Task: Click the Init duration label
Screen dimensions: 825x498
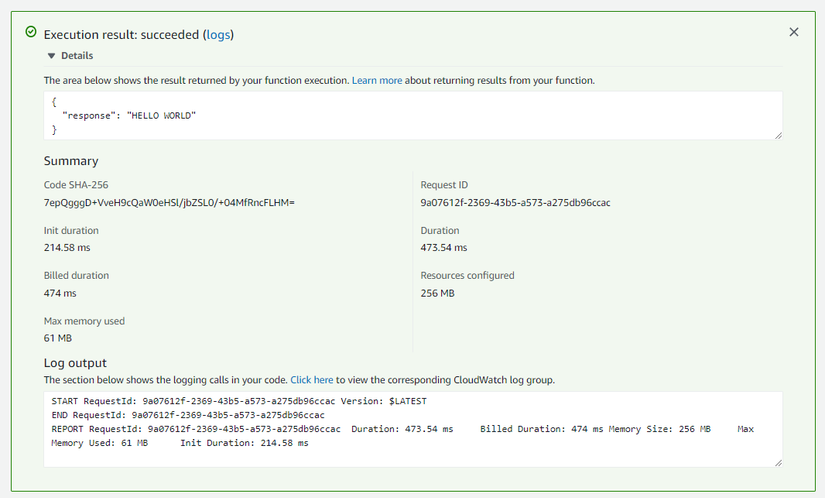Action: [71, 230]
